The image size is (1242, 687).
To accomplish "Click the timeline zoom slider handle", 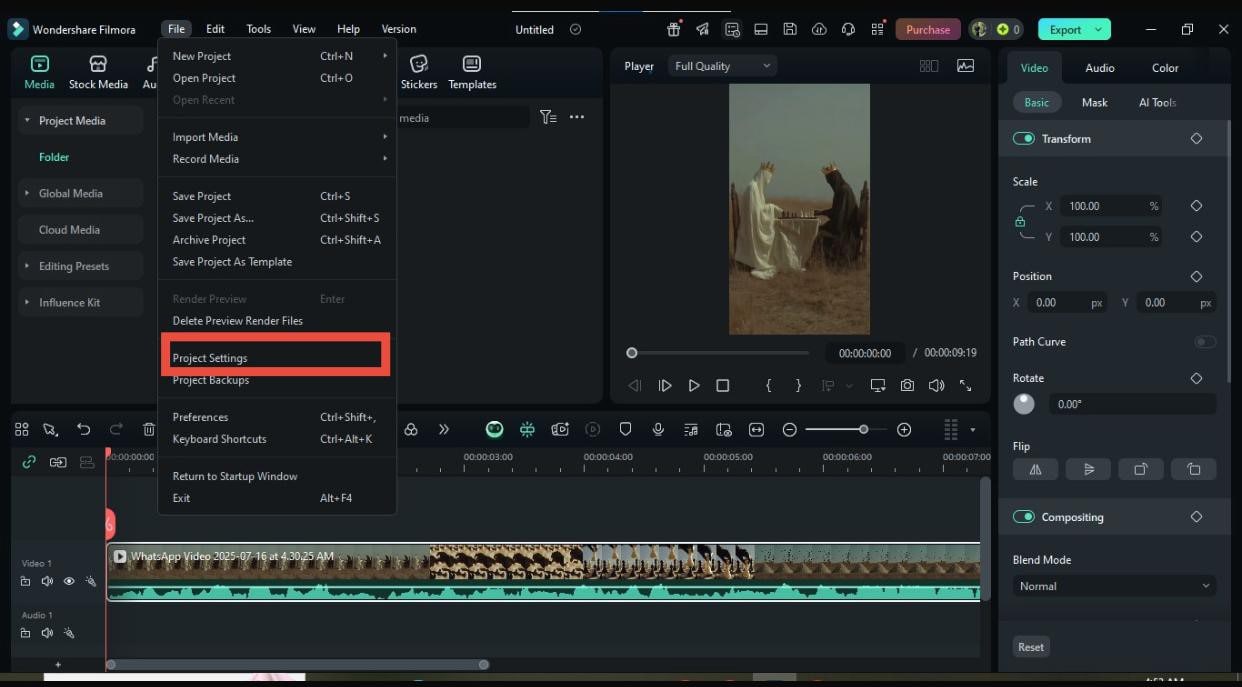I will (x=863, y=429).
